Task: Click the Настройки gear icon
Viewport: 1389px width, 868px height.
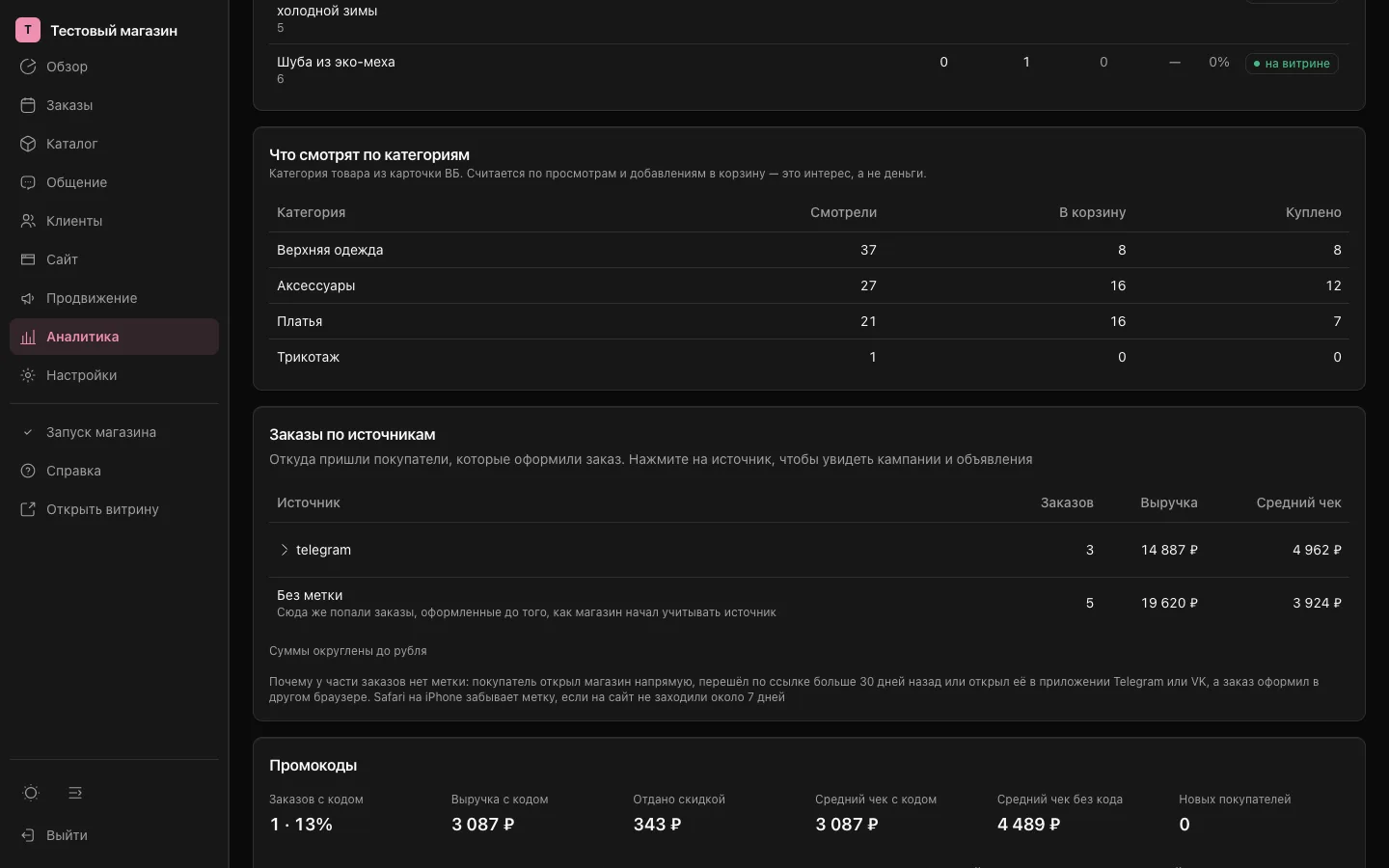Action: 28,375
